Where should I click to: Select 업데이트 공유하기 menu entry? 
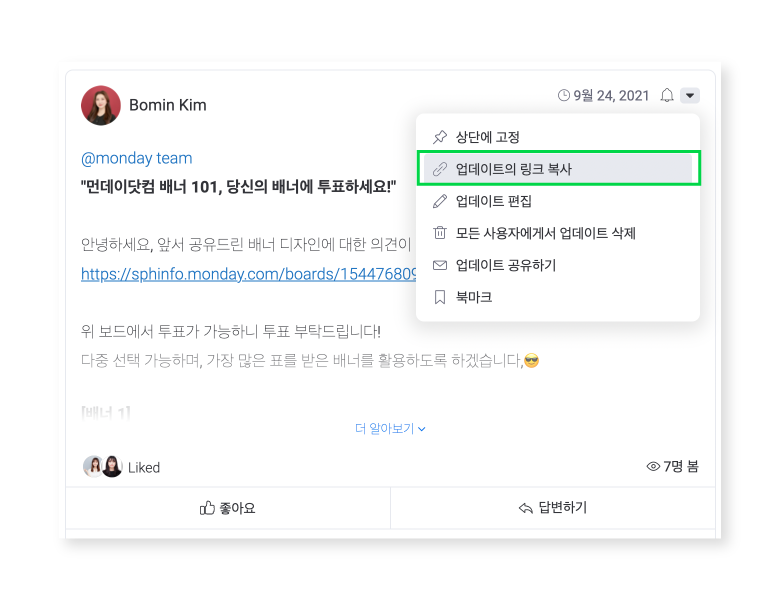coord(558,265)
